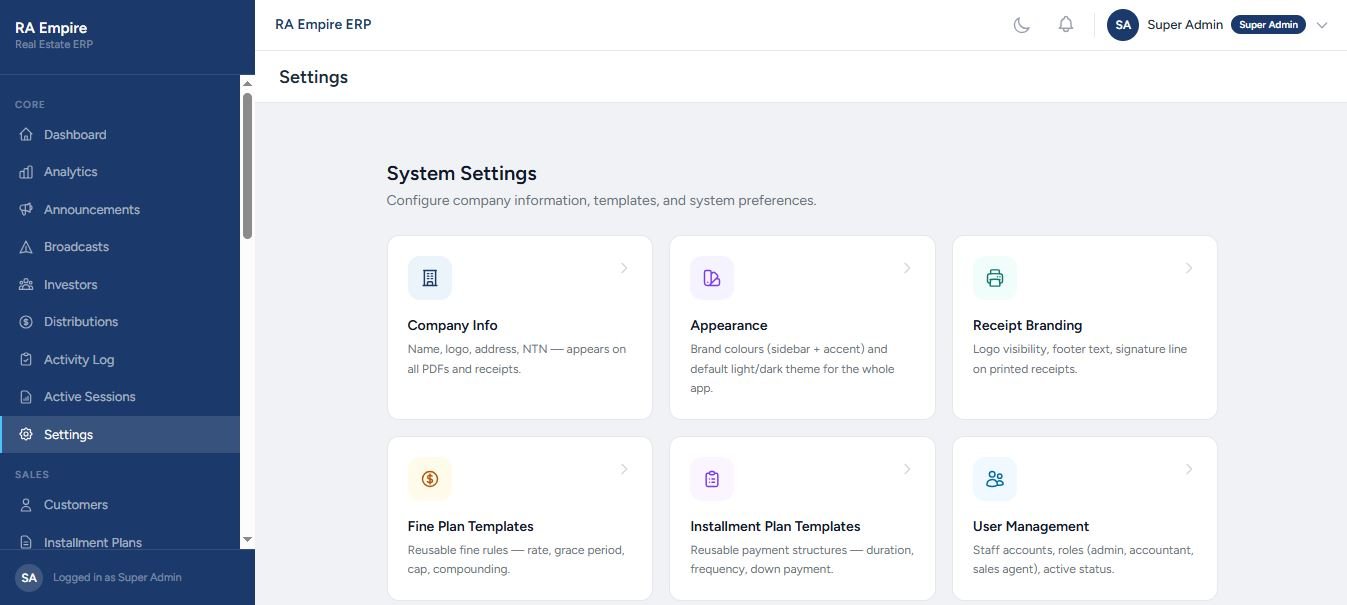This screenshot has width=1347, height=605.
Task: Click the chevron arrow on Appearance card
Action: [x=907, y=268]
